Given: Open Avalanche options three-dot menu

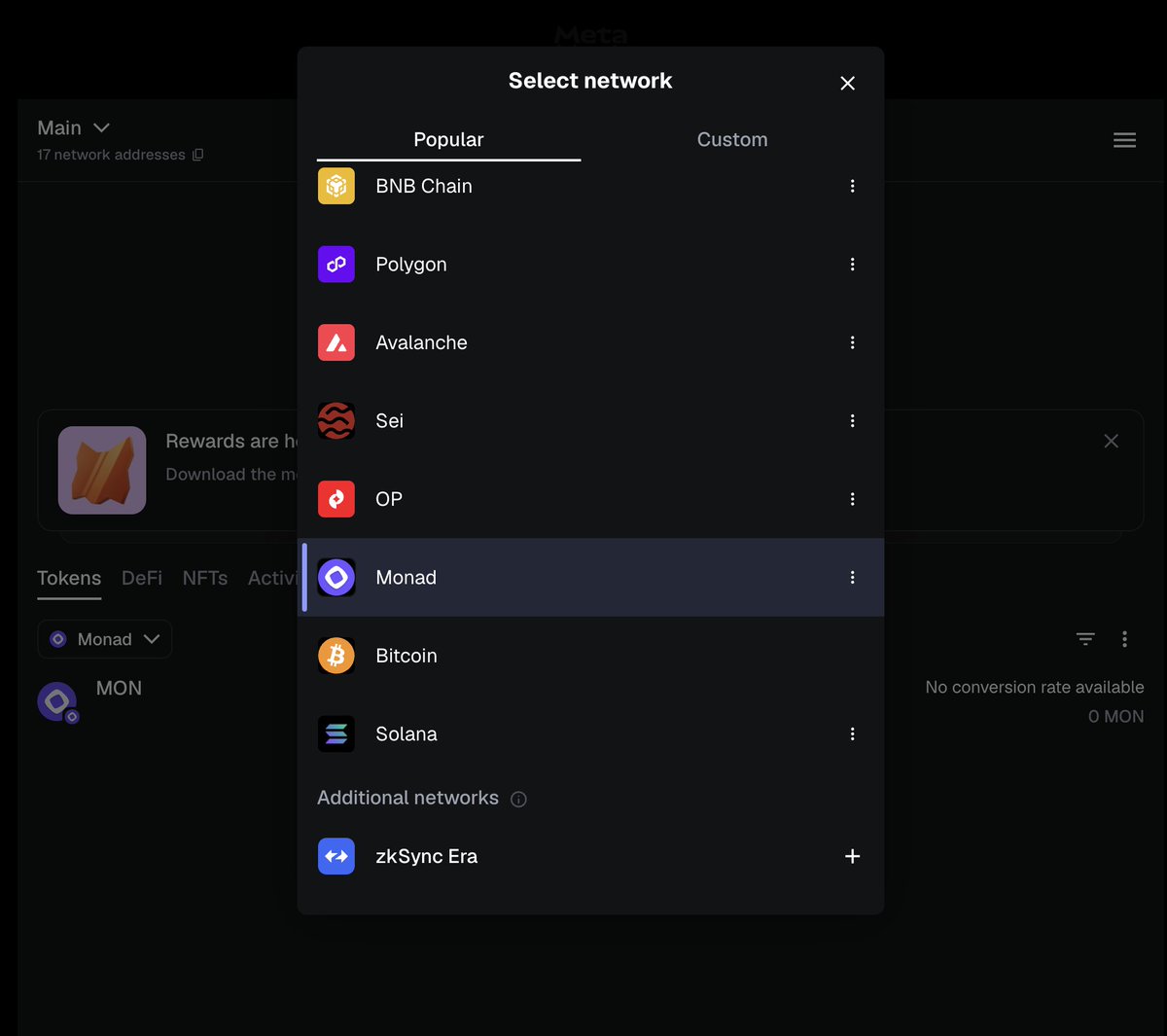Looking at the screenshot, I should click(853, 342).
